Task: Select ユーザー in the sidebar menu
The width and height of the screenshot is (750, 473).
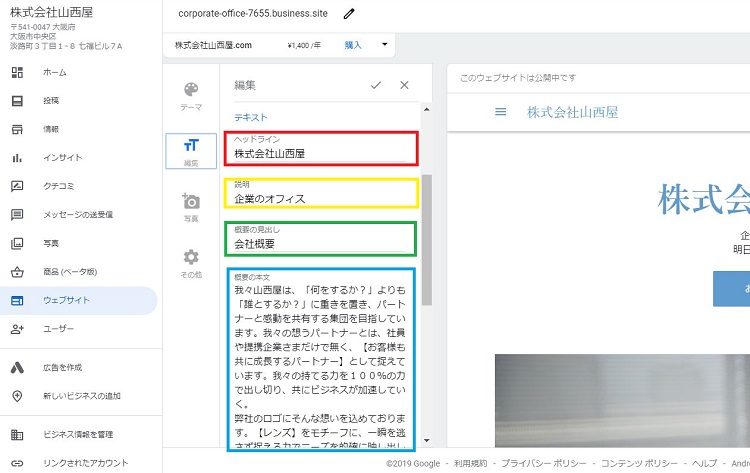Action: 58,329
